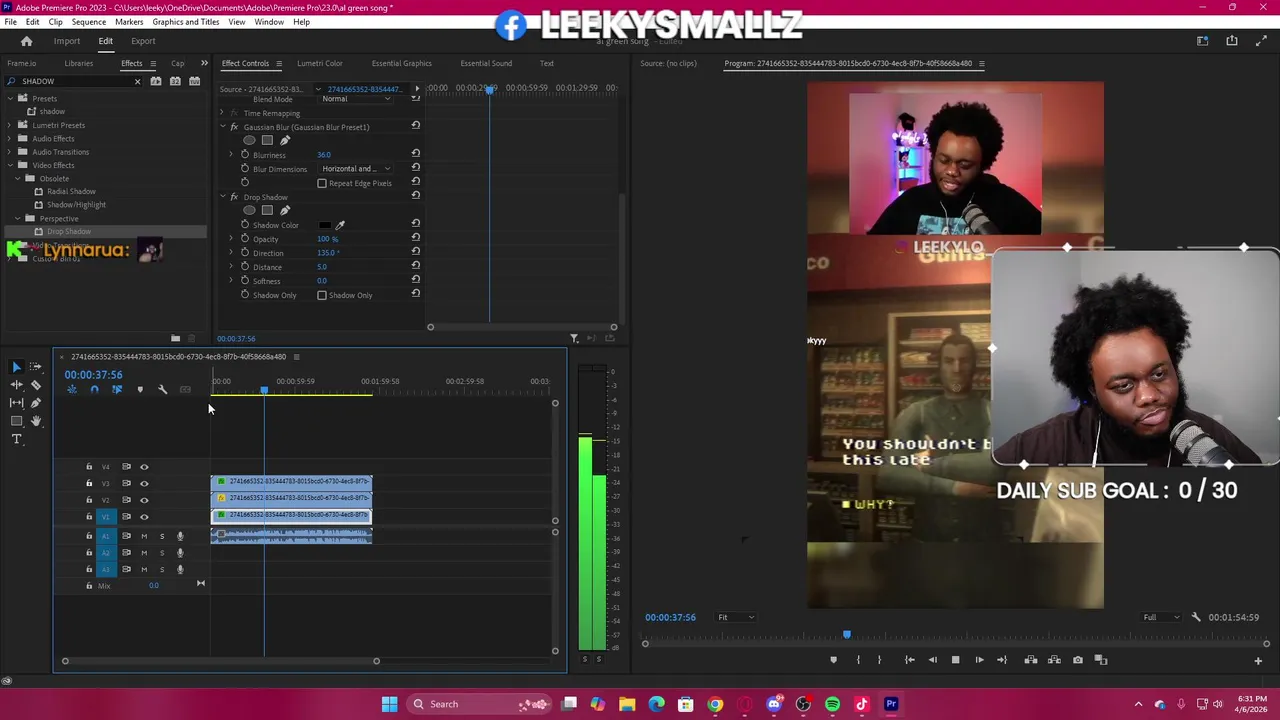Filter effects by Accelerated Effects icon
This screenshot has height=720, width=1280.
tap(156, 81)
